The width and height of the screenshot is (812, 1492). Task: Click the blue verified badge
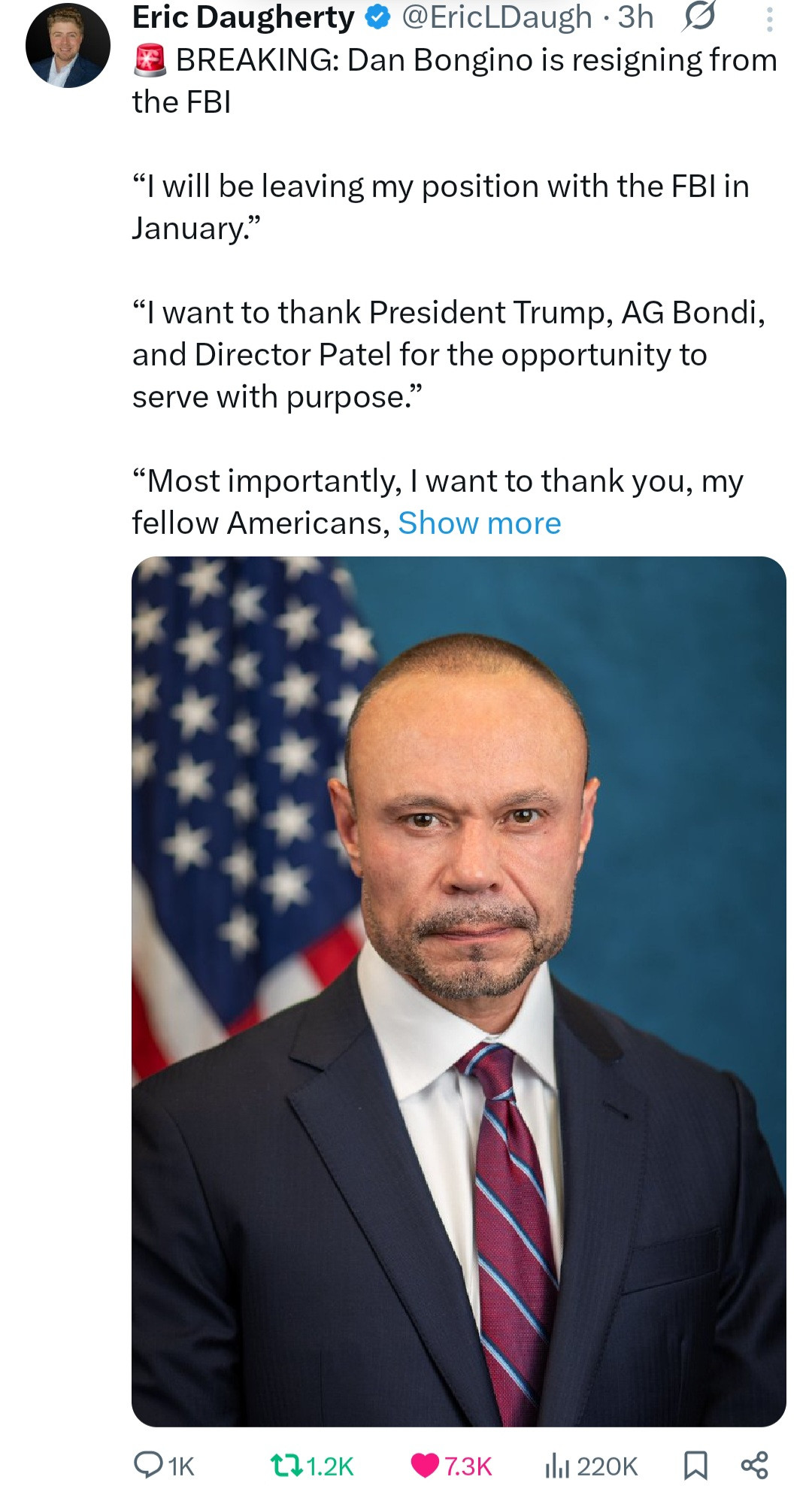click(377, 19)
